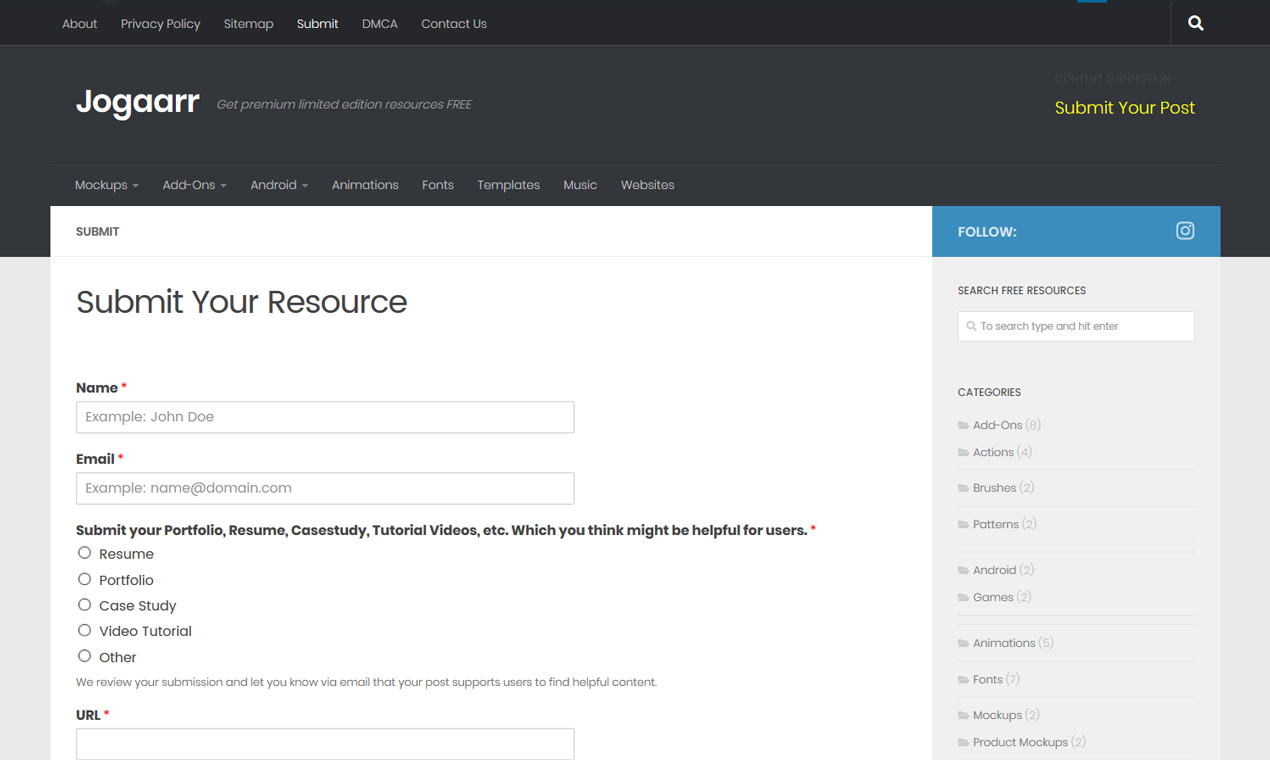Viewport: 1270px width, 760px height.
Task: Go to Templates in main navigation
Action: click(x=508, y=185)
